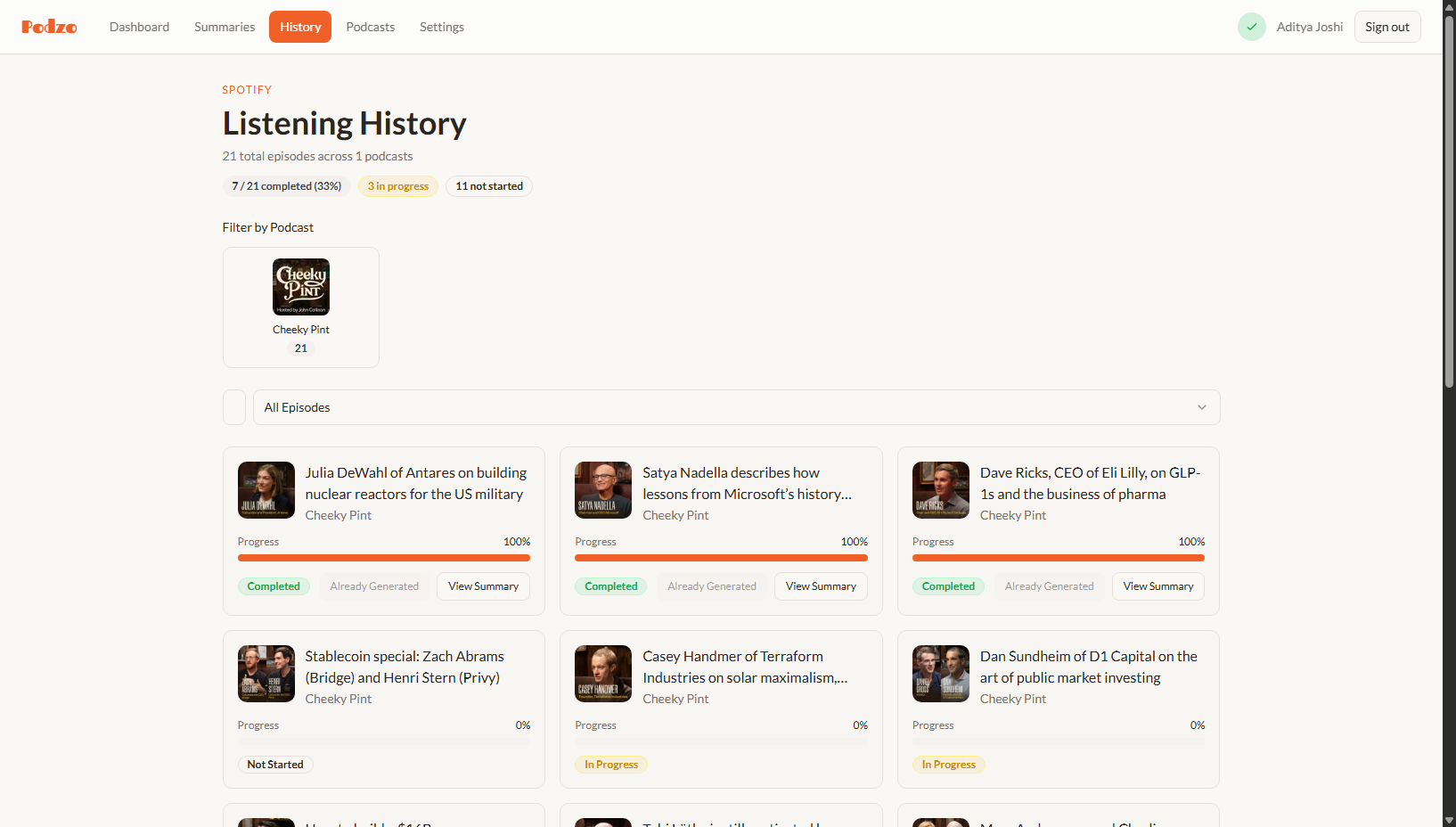1456x827 pixels.
Task: Click the Satya Nadella episode progress bar
Action: pyautogui.click(x=721, y=558)
